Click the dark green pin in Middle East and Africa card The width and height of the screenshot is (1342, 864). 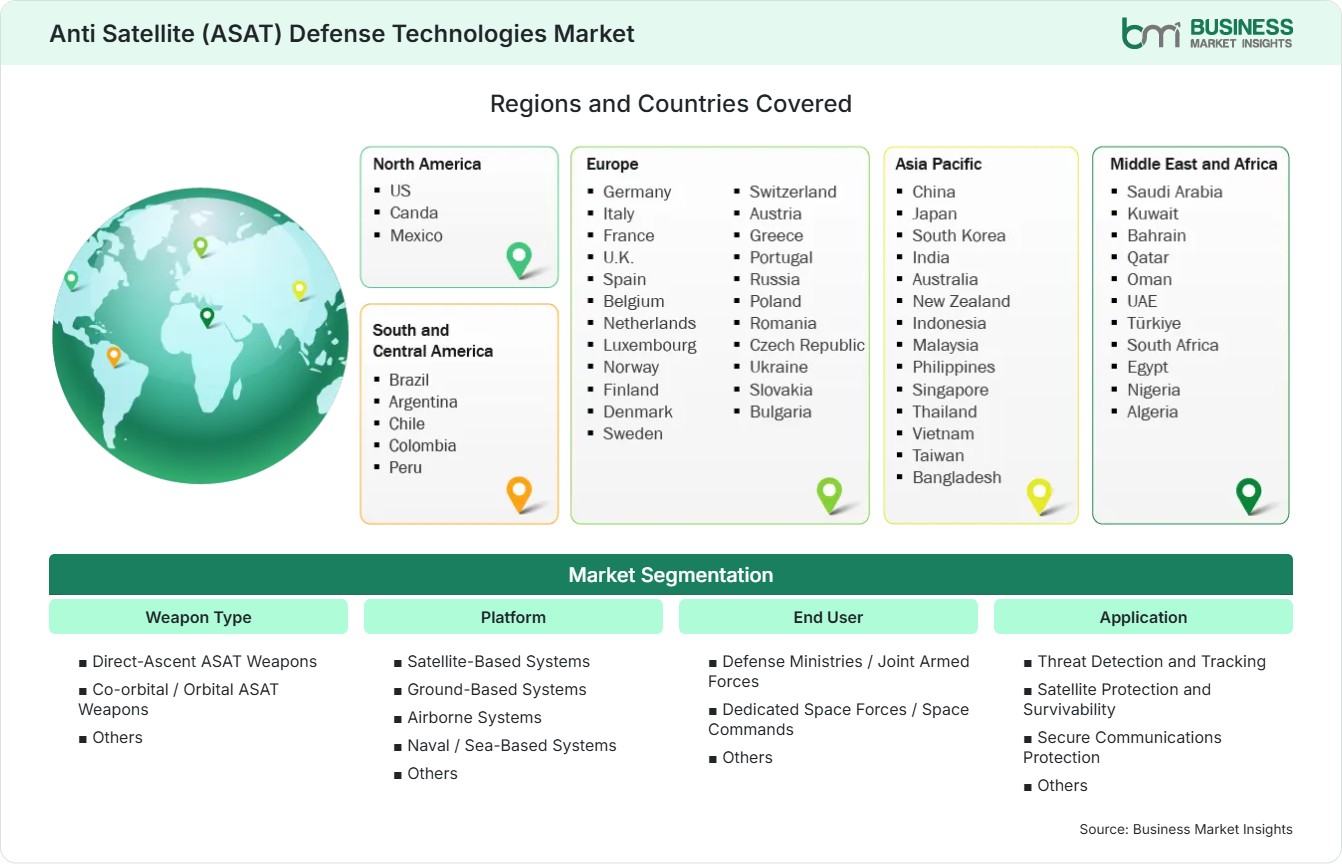point(1249,495)
